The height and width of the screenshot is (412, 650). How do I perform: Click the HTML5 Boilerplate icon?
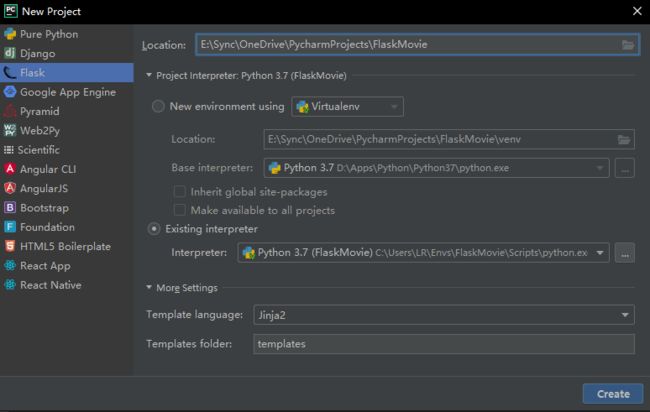10,246
